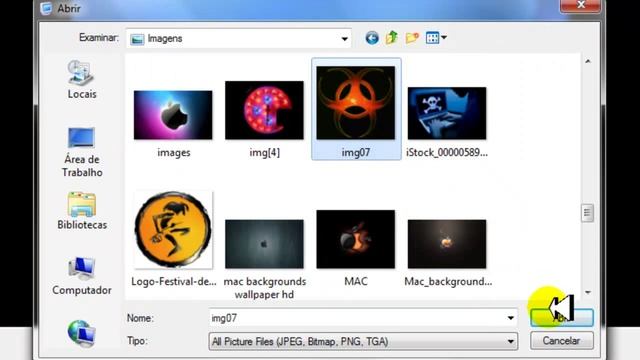
Task: Click the 'img07' file name label
Action: tap(356, 153)
